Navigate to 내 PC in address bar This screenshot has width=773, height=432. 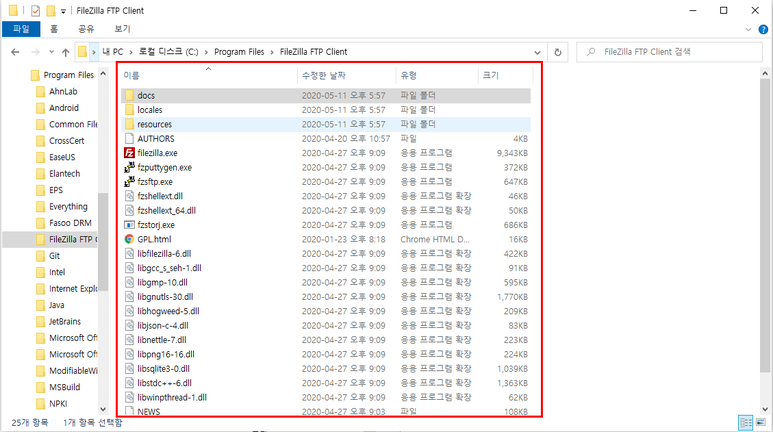coord(112,52)
